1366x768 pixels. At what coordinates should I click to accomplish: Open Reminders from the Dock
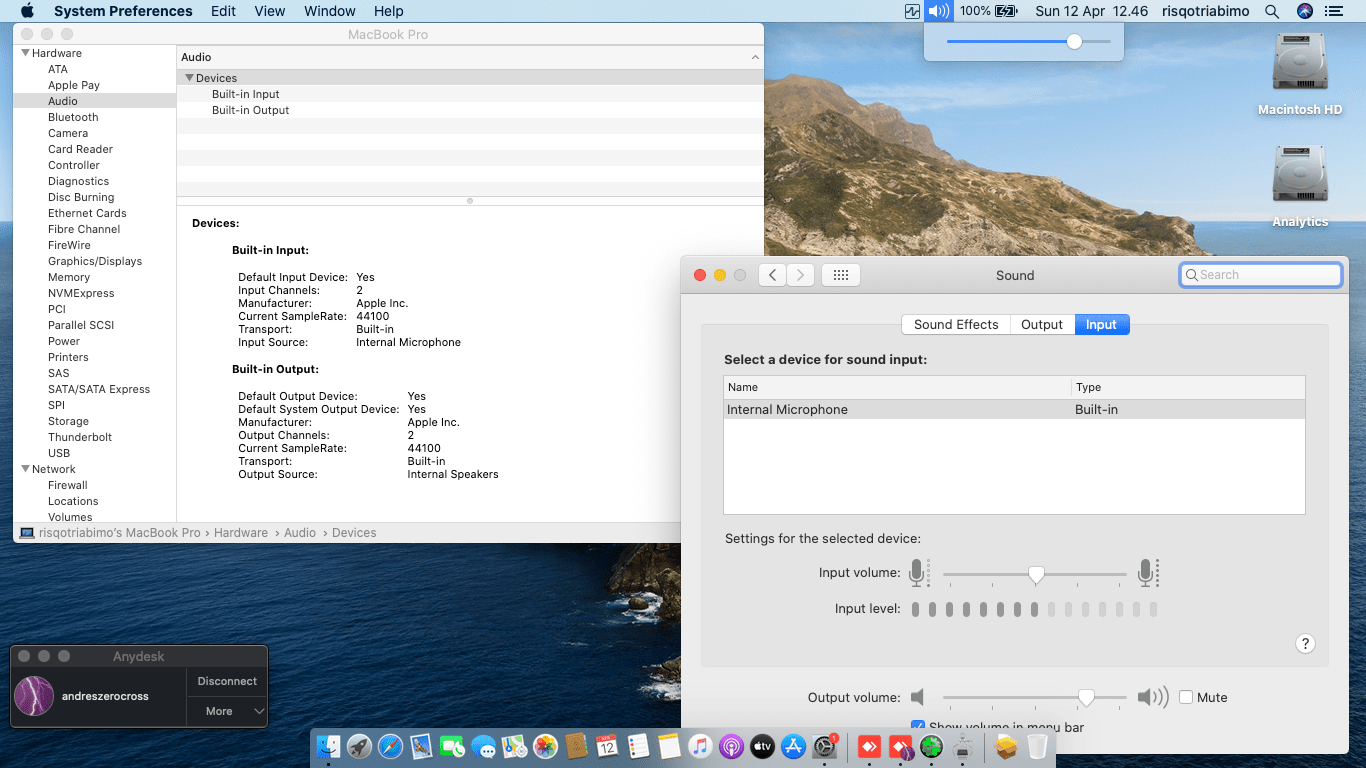coord(638,746)
